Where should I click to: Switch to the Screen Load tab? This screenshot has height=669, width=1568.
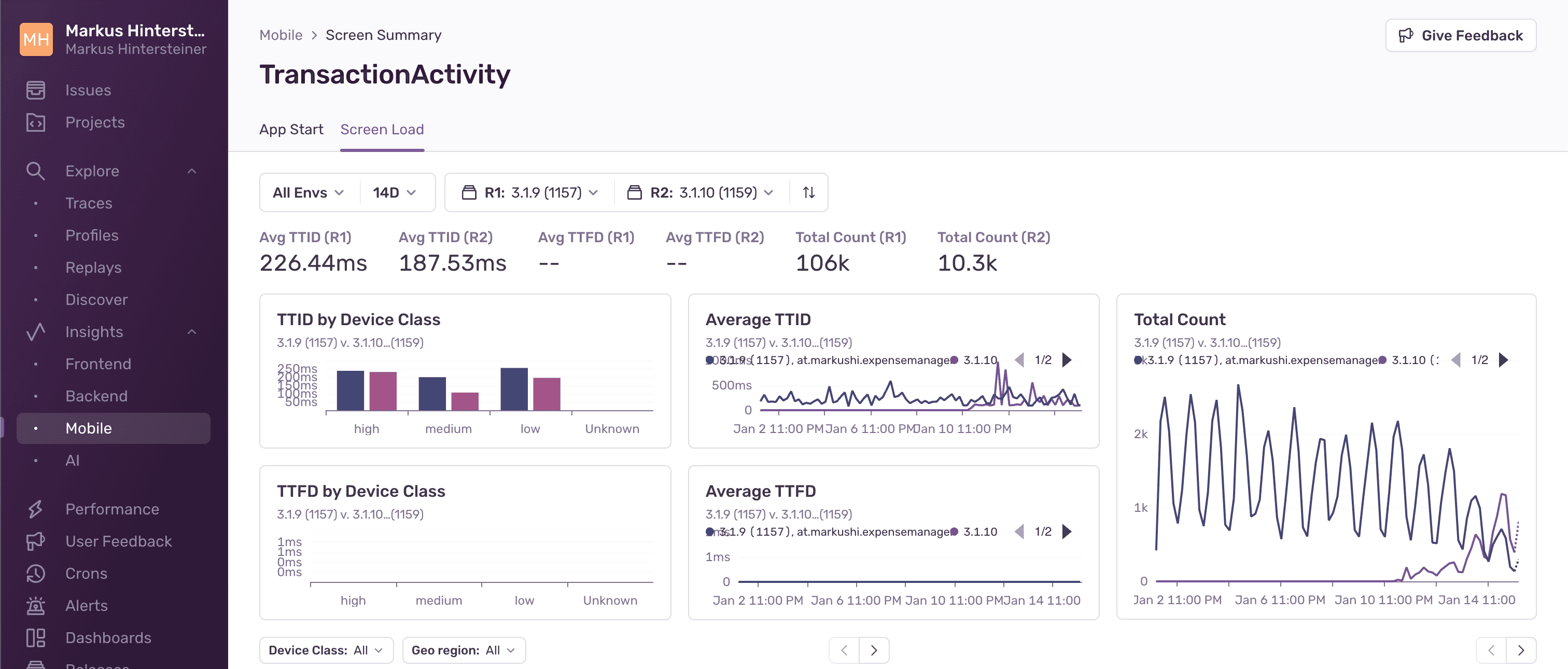coord(382,128)
